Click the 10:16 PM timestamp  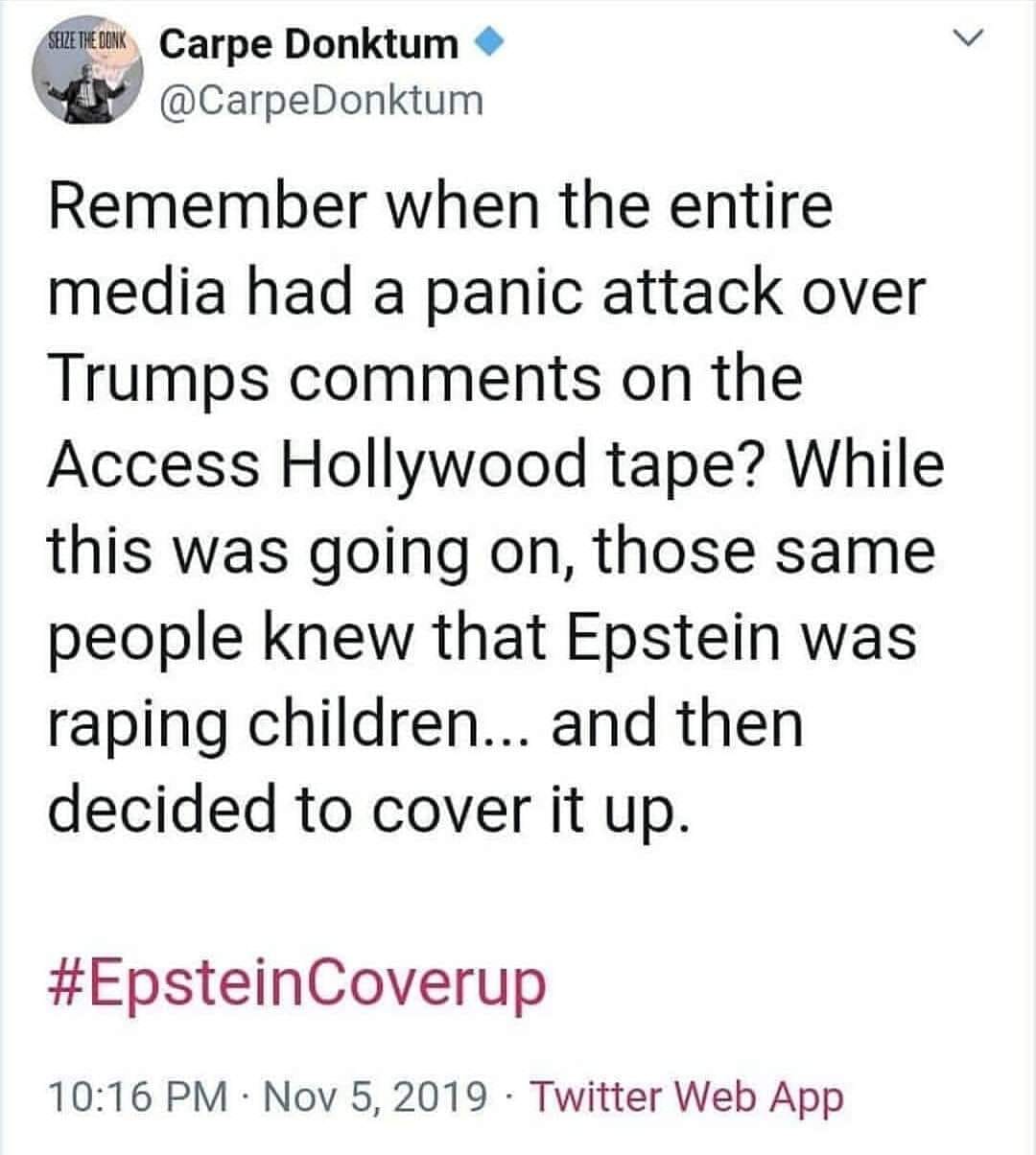pos(138,1096)
